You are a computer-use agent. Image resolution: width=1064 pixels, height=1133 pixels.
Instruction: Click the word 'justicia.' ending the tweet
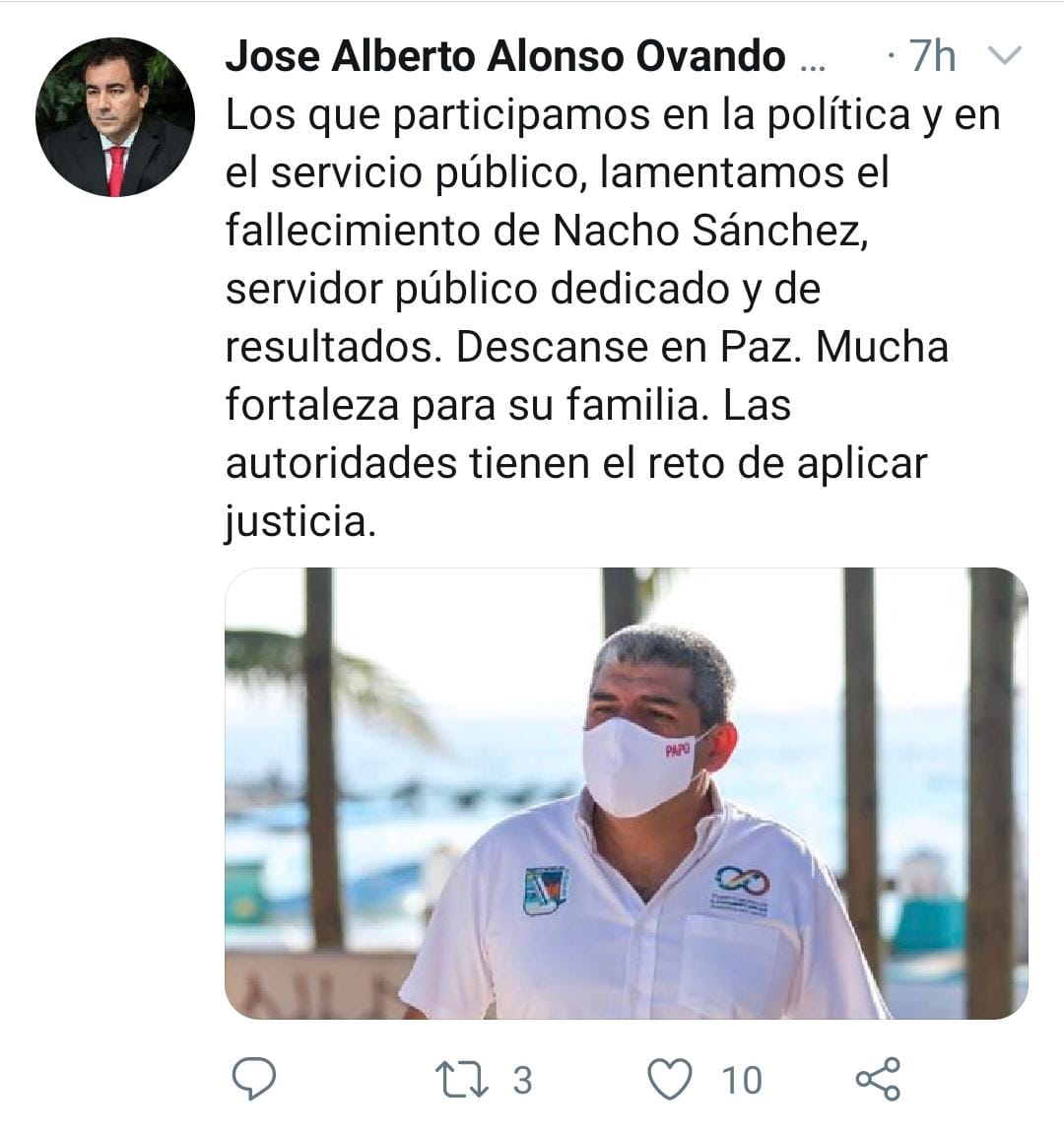point(300,522)
